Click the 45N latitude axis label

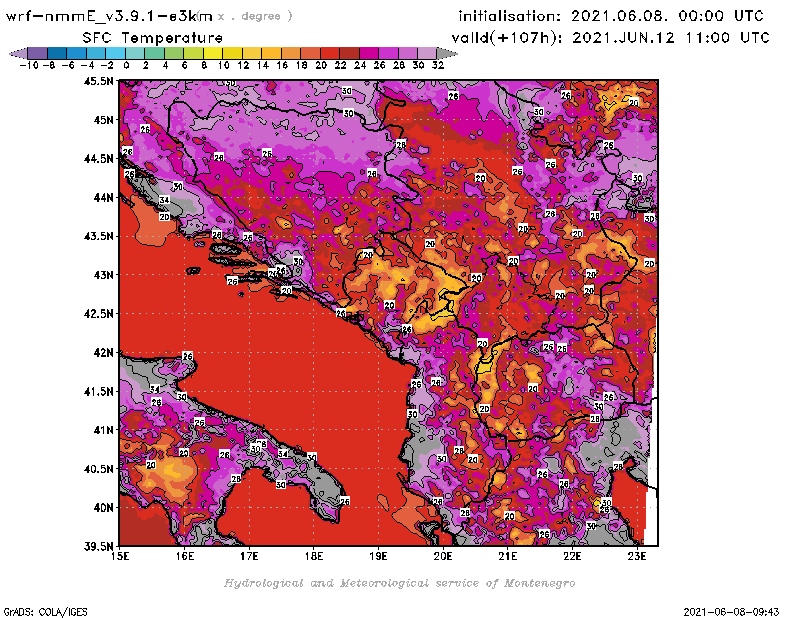tap(103, 120)
